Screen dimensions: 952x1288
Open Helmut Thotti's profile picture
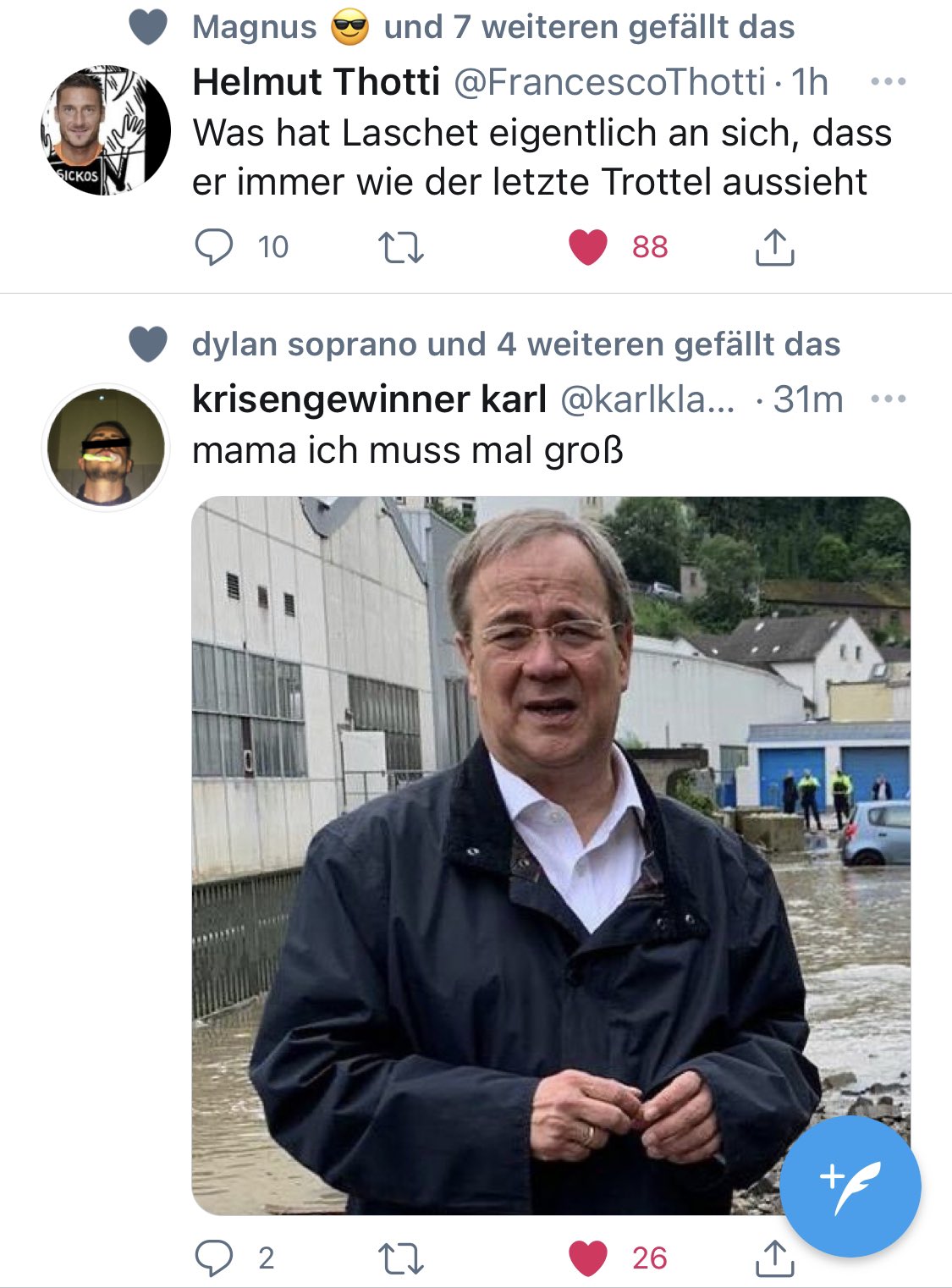click(106, 131)
